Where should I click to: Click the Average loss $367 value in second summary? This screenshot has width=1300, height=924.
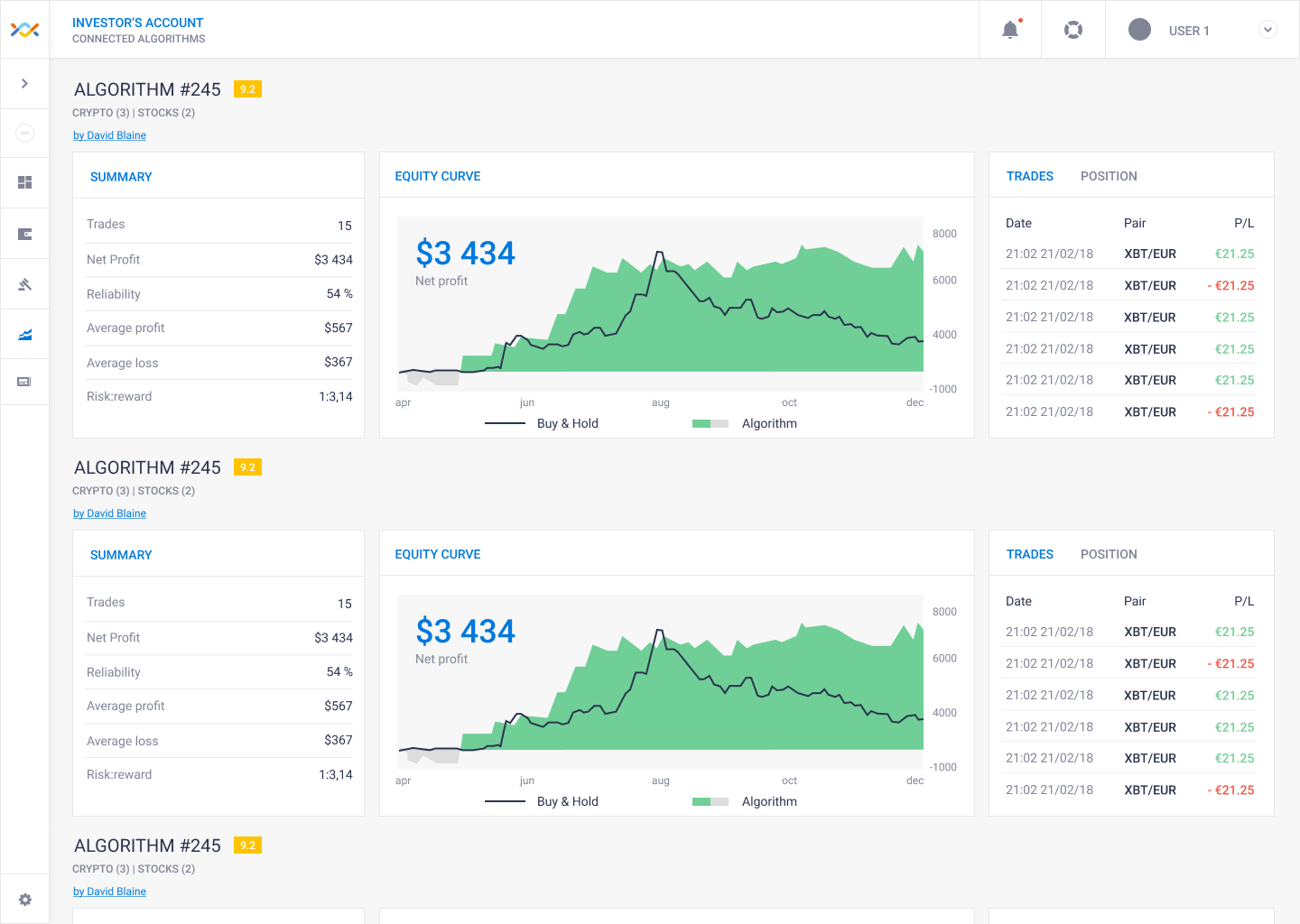click(x=339, y=740)
